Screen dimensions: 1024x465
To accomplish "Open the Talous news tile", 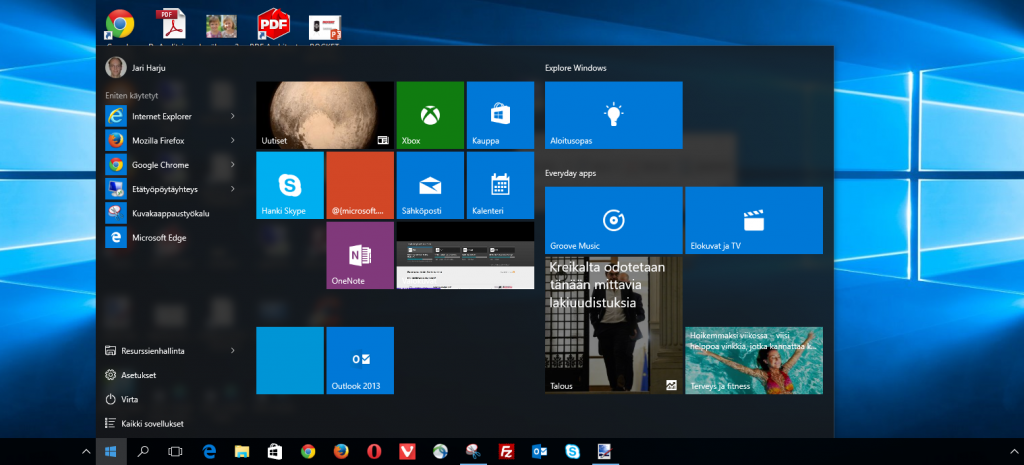I will pyautogui.click(x=613, y=325).
